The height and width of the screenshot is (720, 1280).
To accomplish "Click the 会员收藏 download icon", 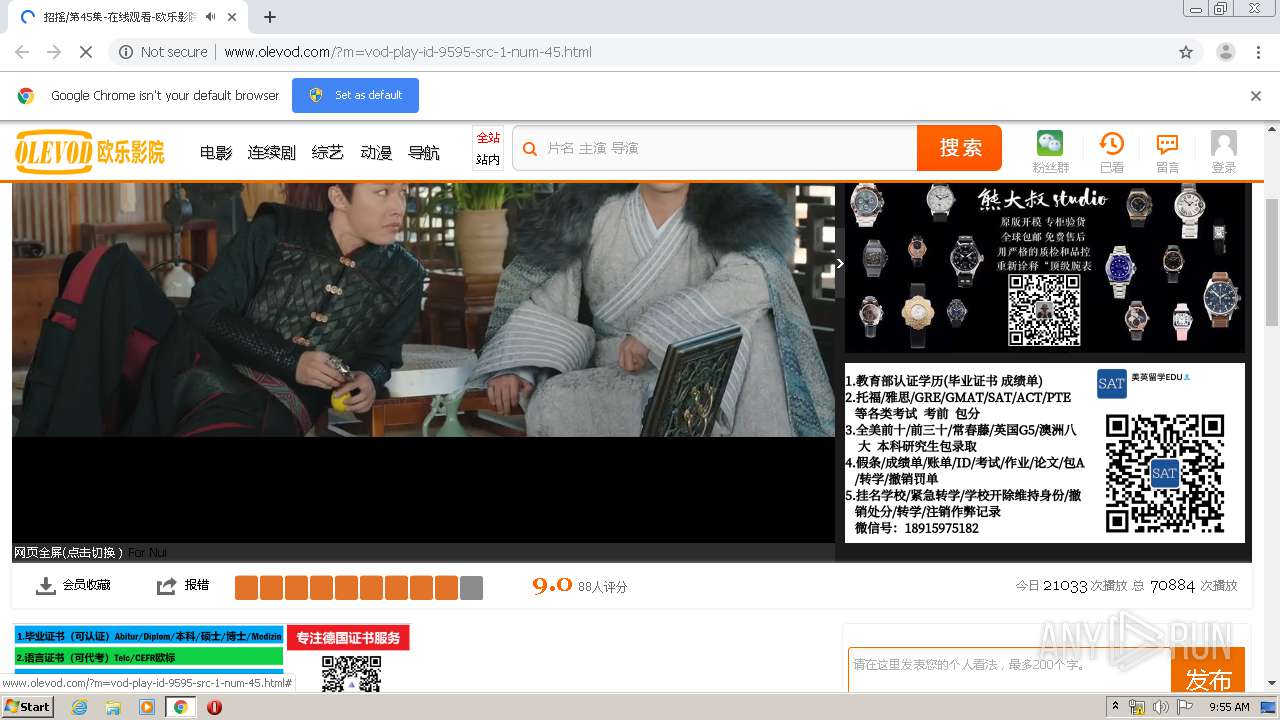I will tap(45, 586).
